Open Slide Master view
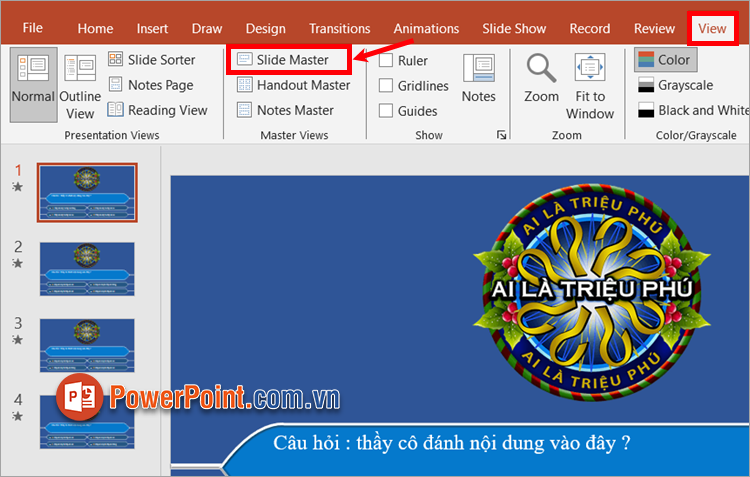 [283, 60]
